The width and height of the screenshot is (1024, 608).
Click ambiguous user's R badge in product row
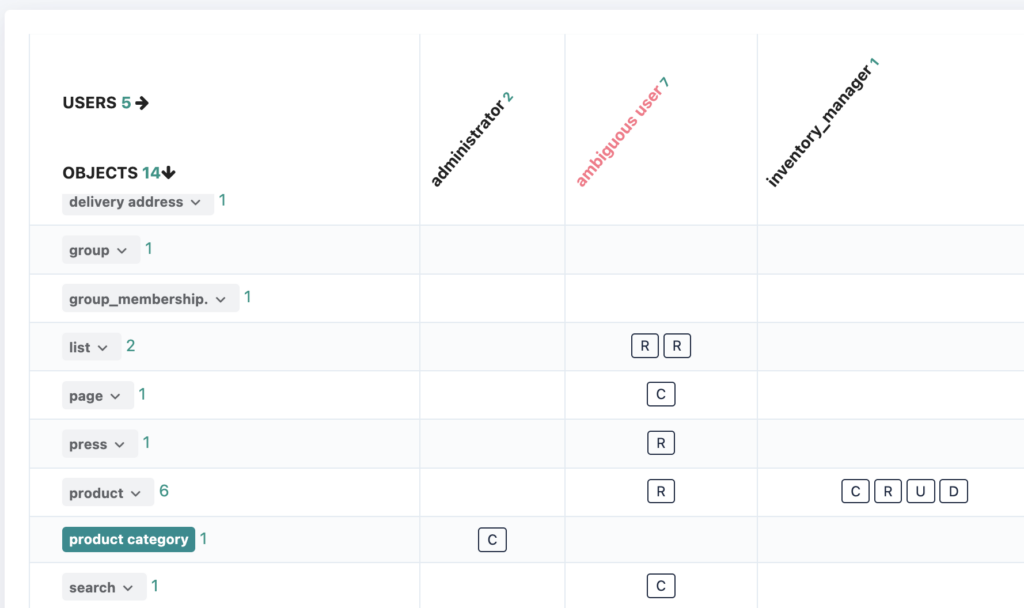(x=661, y=491)
